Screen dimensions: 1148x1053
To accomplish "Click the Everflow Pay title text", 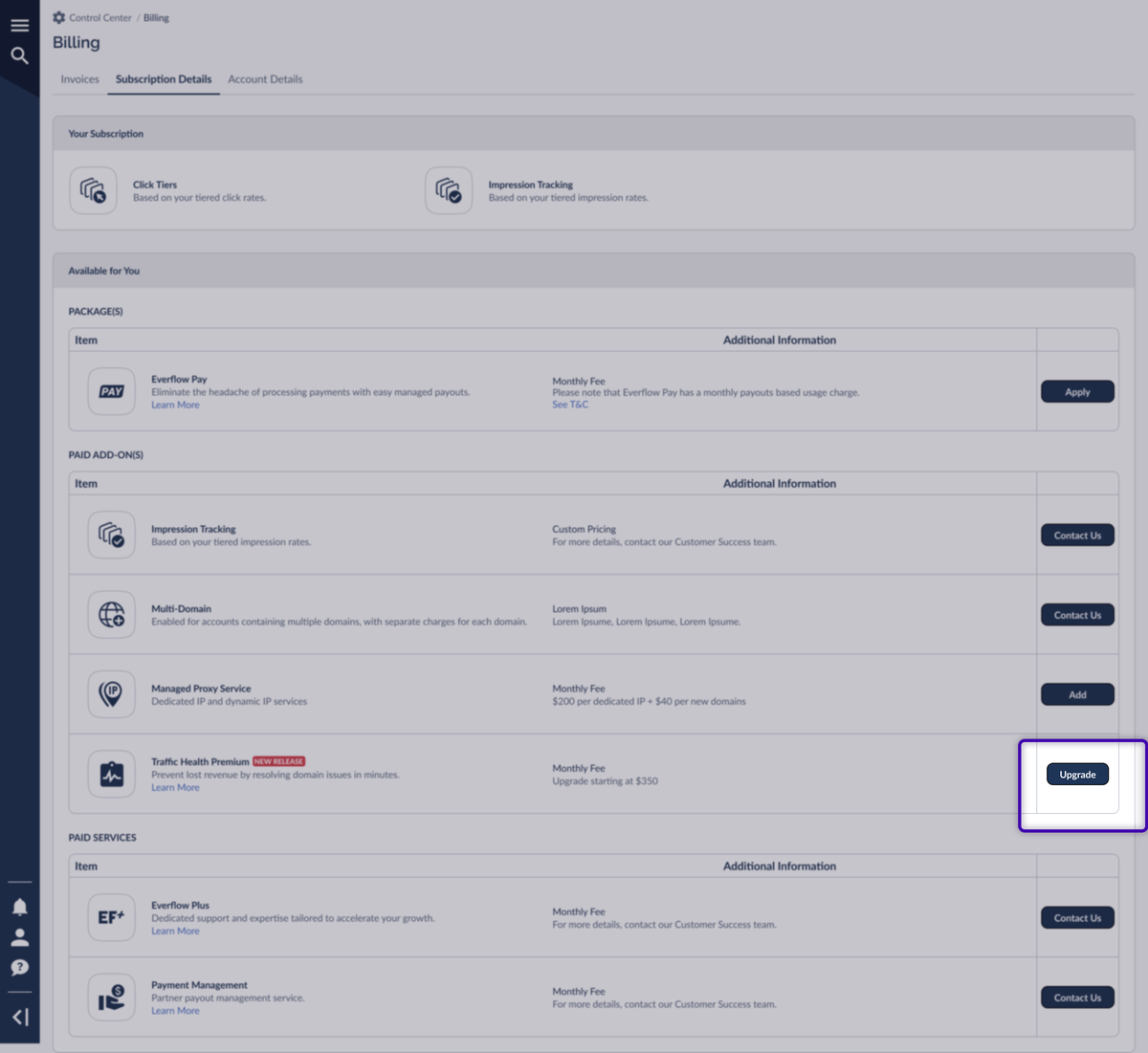I will click(x=179, y=380).
